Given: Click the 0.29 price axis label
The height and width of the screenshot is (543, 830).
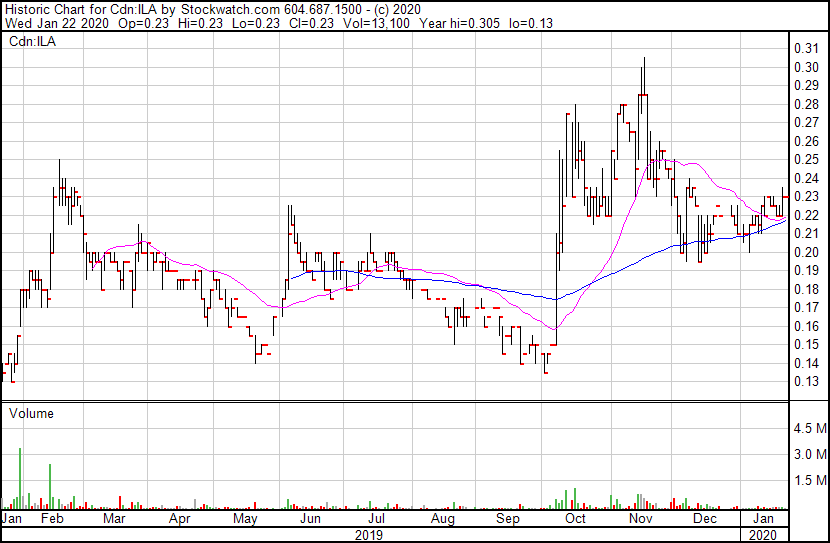Looking at the screenshot, I should tap(806, 86).
